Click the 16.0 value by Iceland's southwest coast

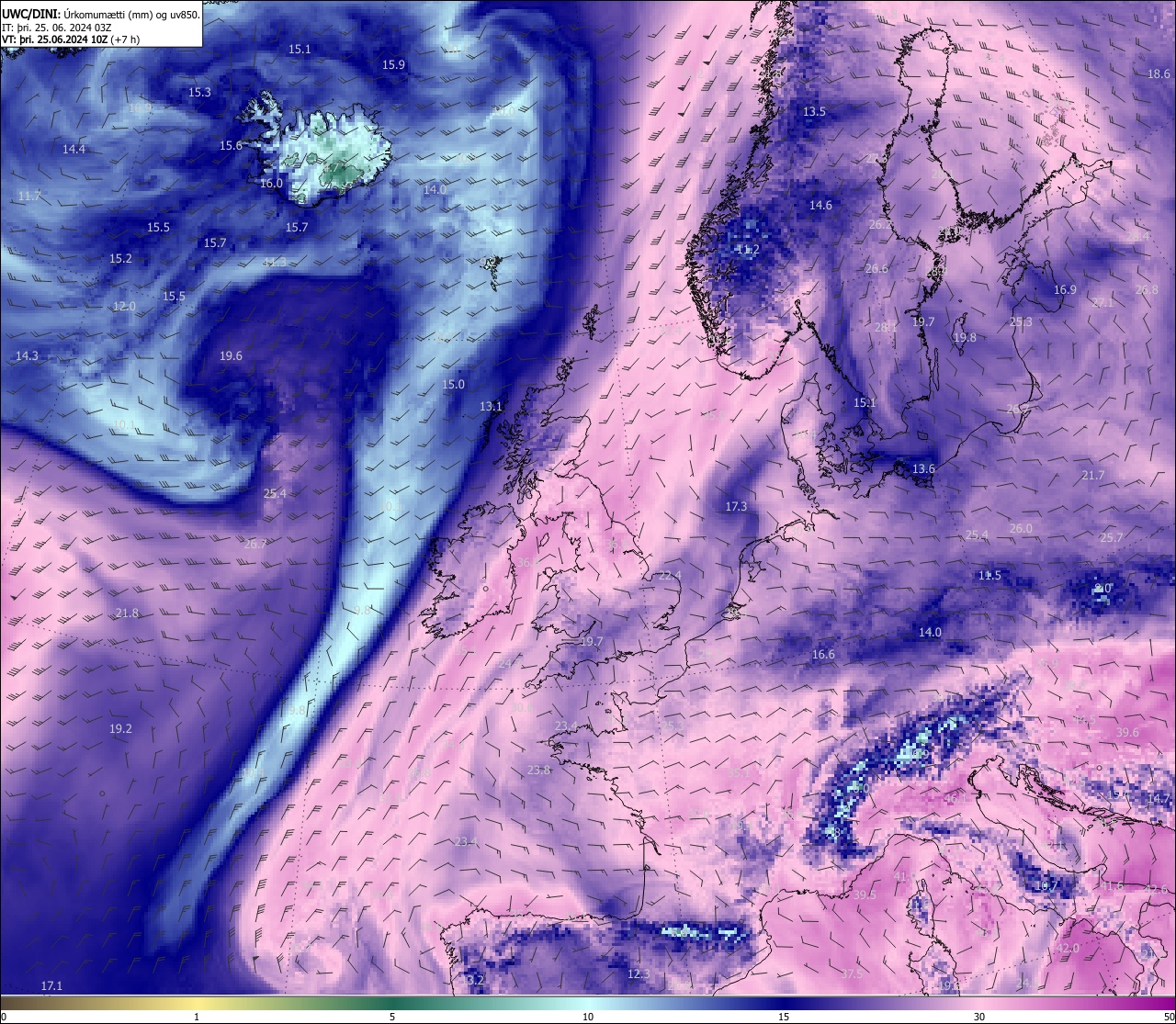[271, 183]
